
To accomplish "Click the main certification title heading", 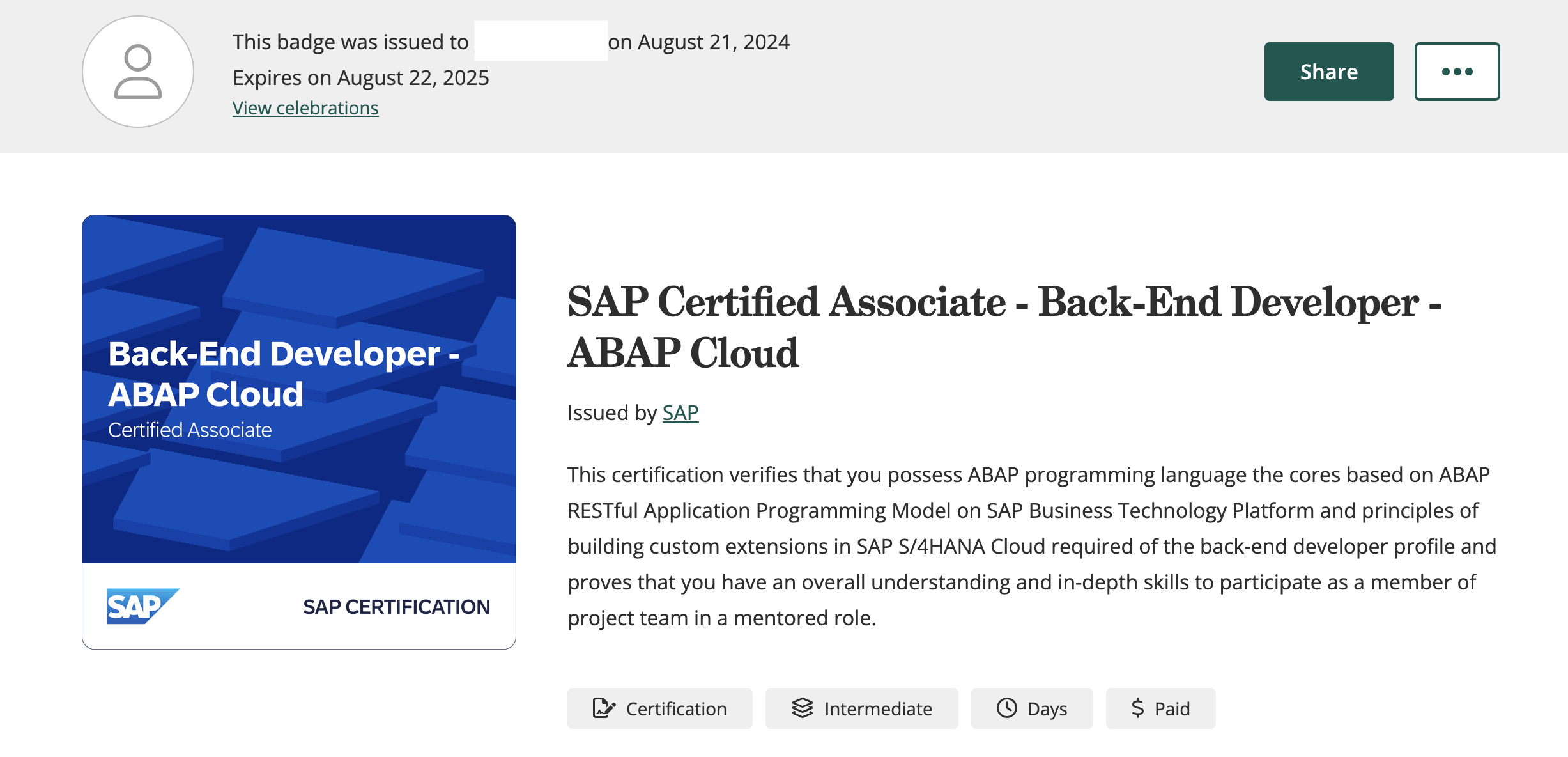I will pos(1004,327).
